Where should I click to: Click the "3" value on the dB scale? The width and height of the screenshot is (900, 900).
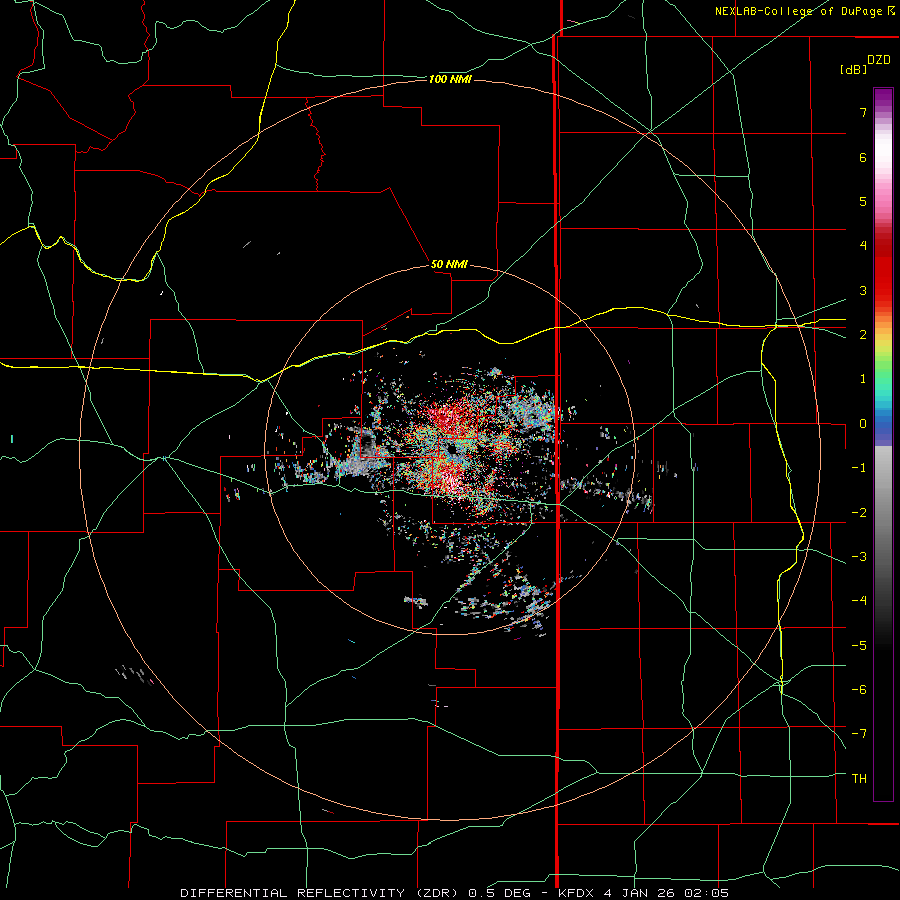click(863, 290)
